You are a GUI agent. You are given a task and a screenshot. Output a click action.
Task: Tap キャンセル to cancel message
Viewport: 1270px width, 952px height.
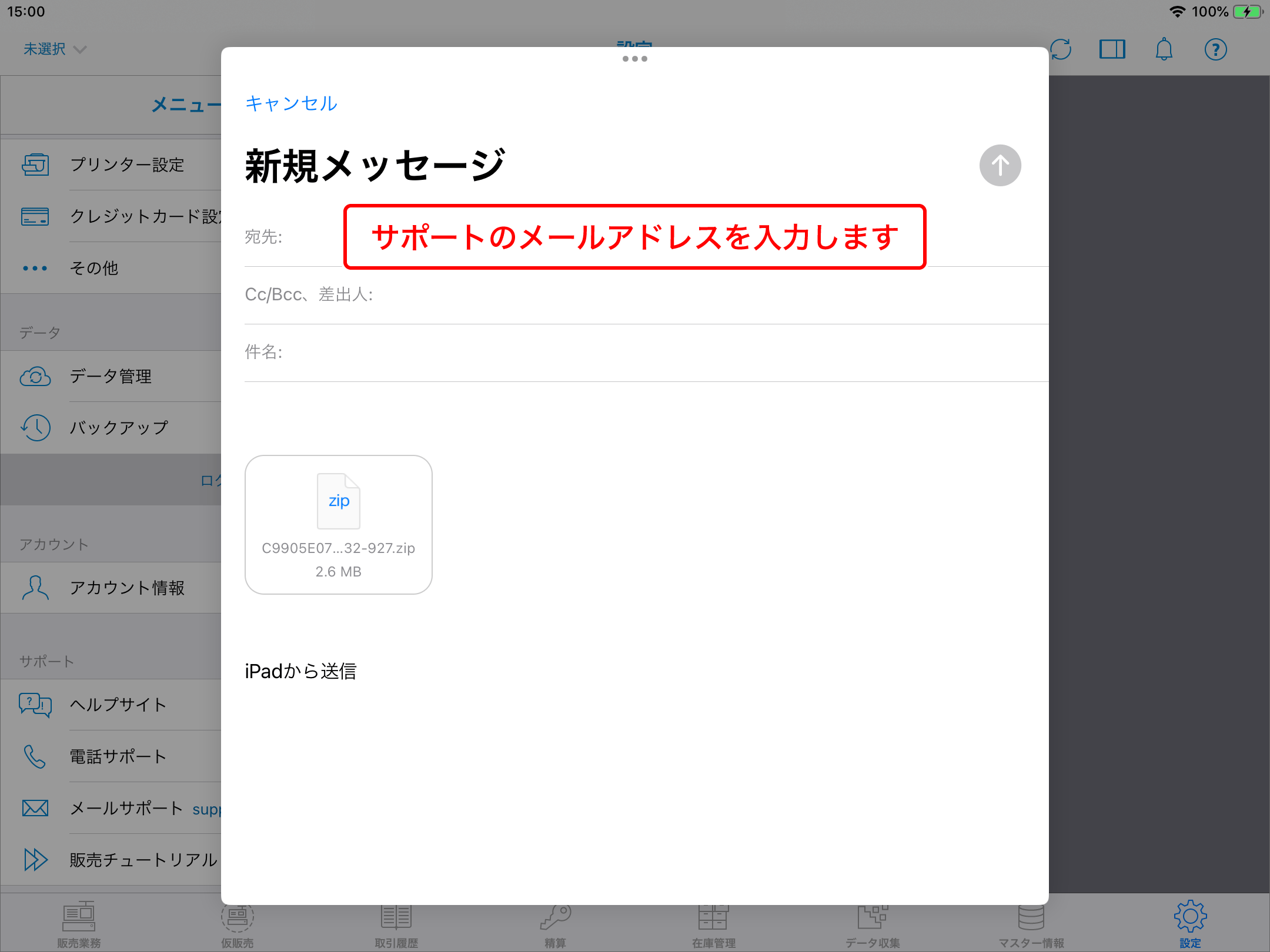[291, 103]
